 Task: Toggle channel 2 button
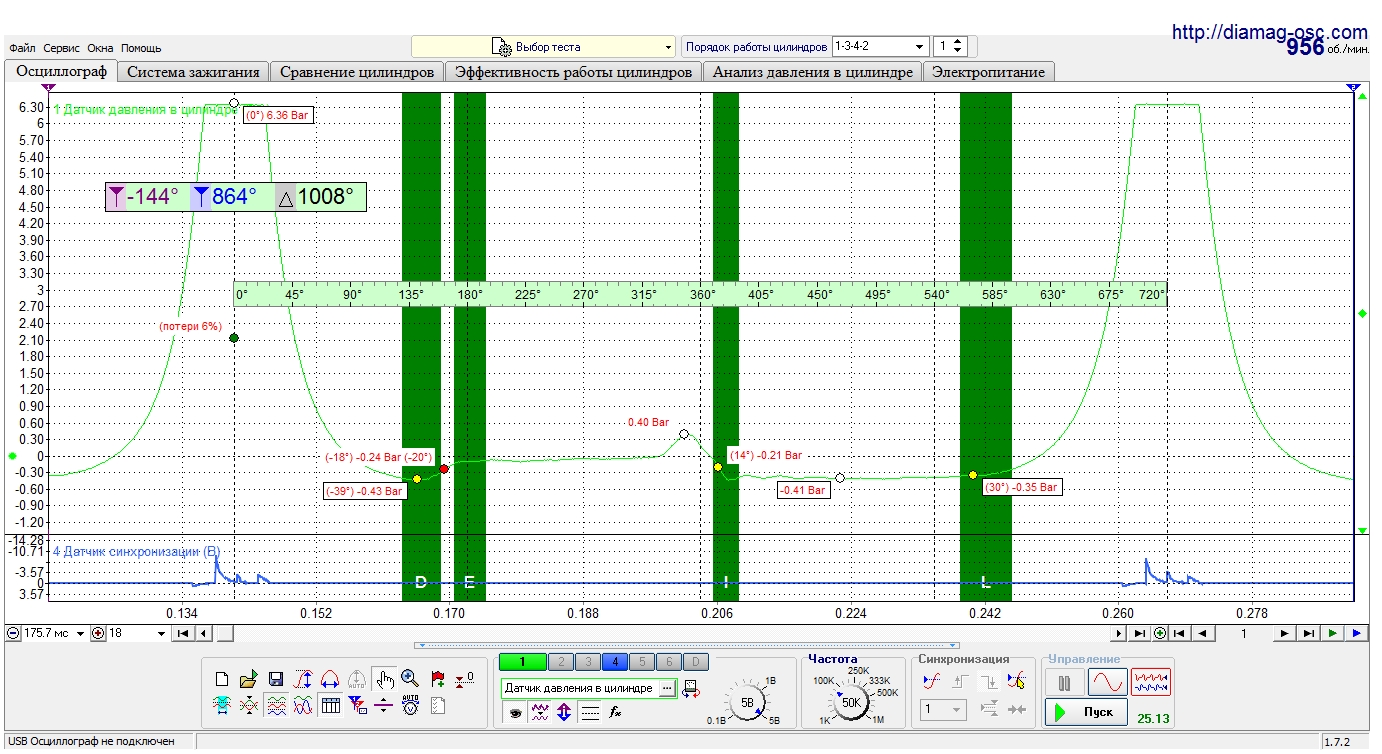pos(563,662)
